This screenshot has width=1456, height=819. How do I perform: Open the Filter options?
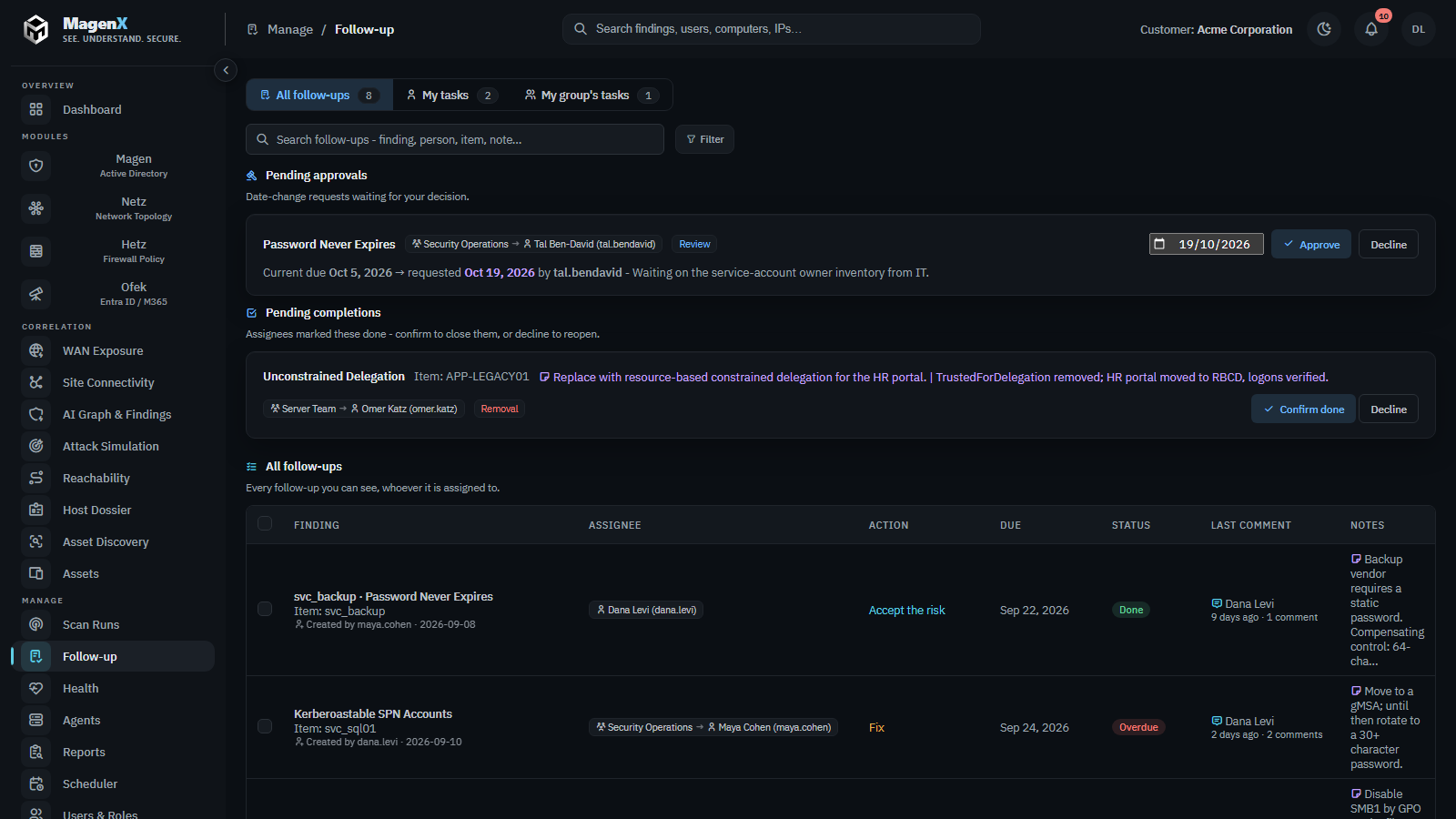click(x=704, y=139)
